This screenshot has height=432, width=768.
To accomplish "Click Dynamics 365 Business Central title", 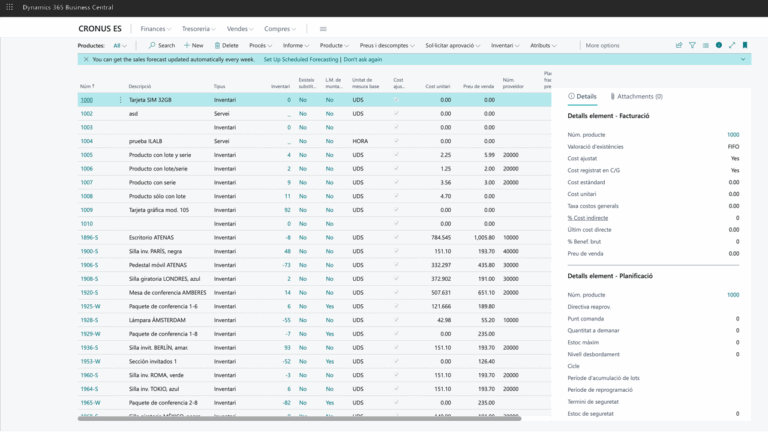I will 68,7.
